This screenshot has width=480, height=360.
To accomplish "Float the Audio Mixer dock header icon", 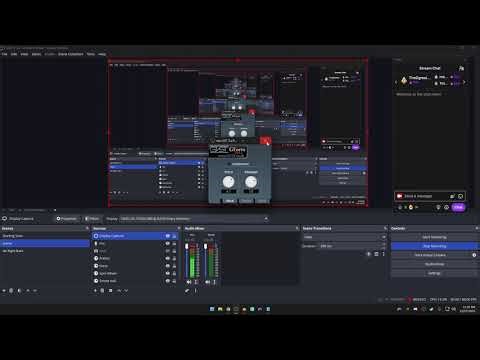I will pyautogui.click(x=297, y=228).
